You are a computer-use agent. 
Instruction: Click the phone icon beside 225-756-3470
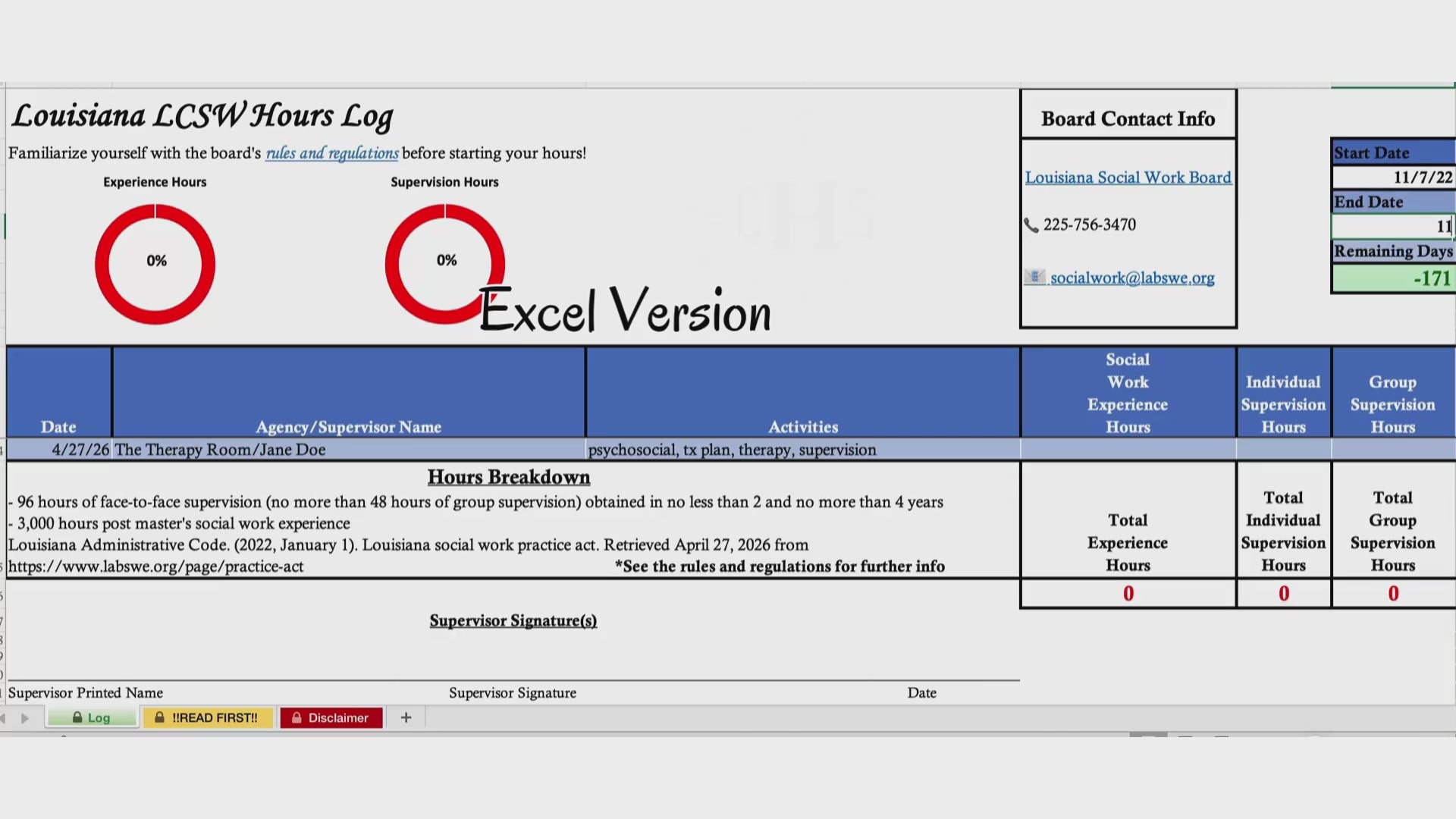1031,225
